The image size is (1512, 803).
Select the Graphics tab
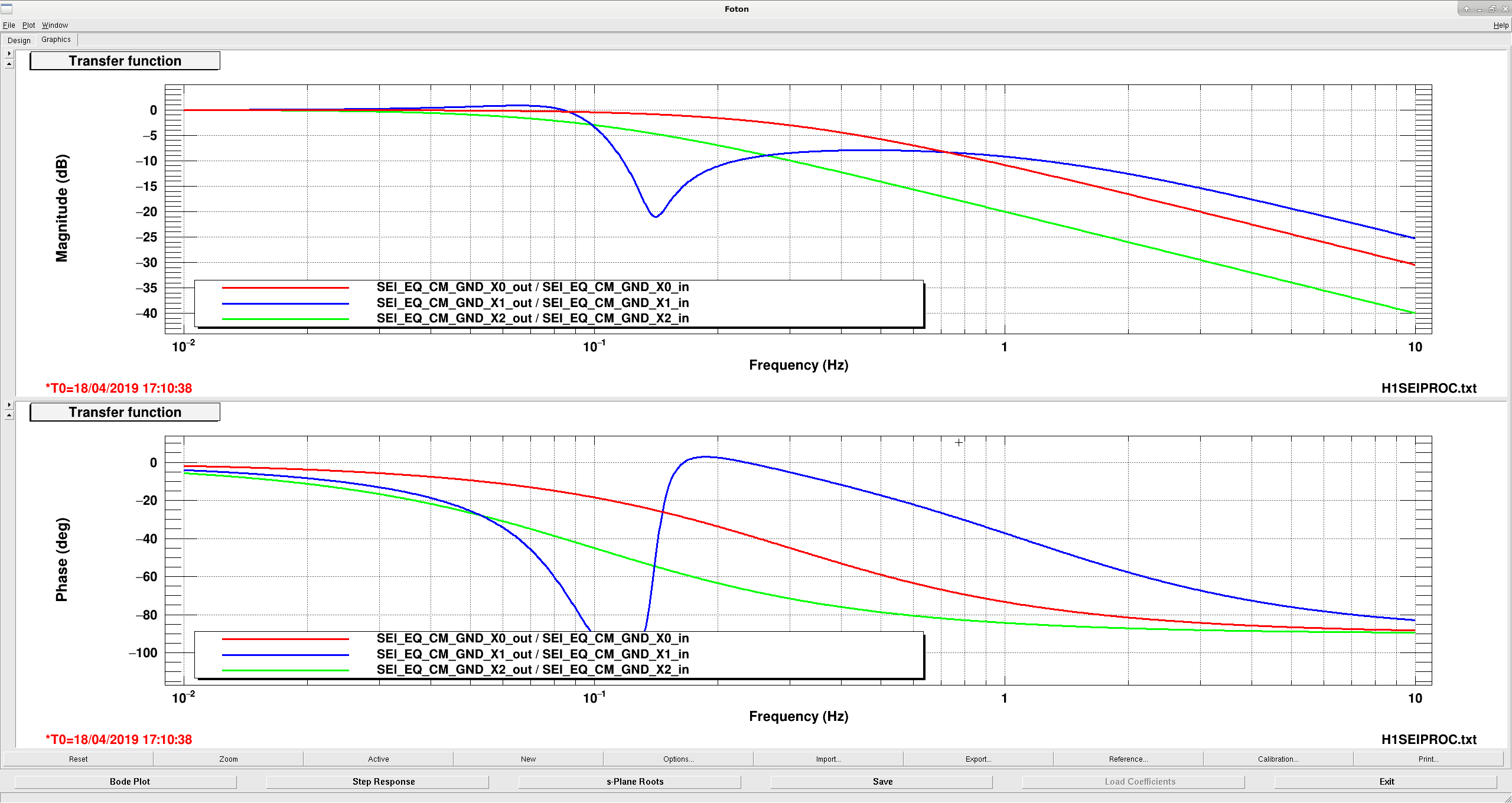pos(56,40)
